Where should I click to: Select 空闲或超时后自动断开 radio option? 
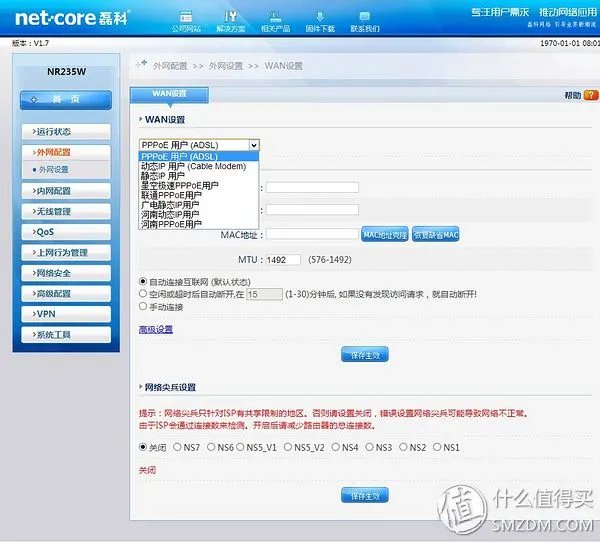point(143,294)
